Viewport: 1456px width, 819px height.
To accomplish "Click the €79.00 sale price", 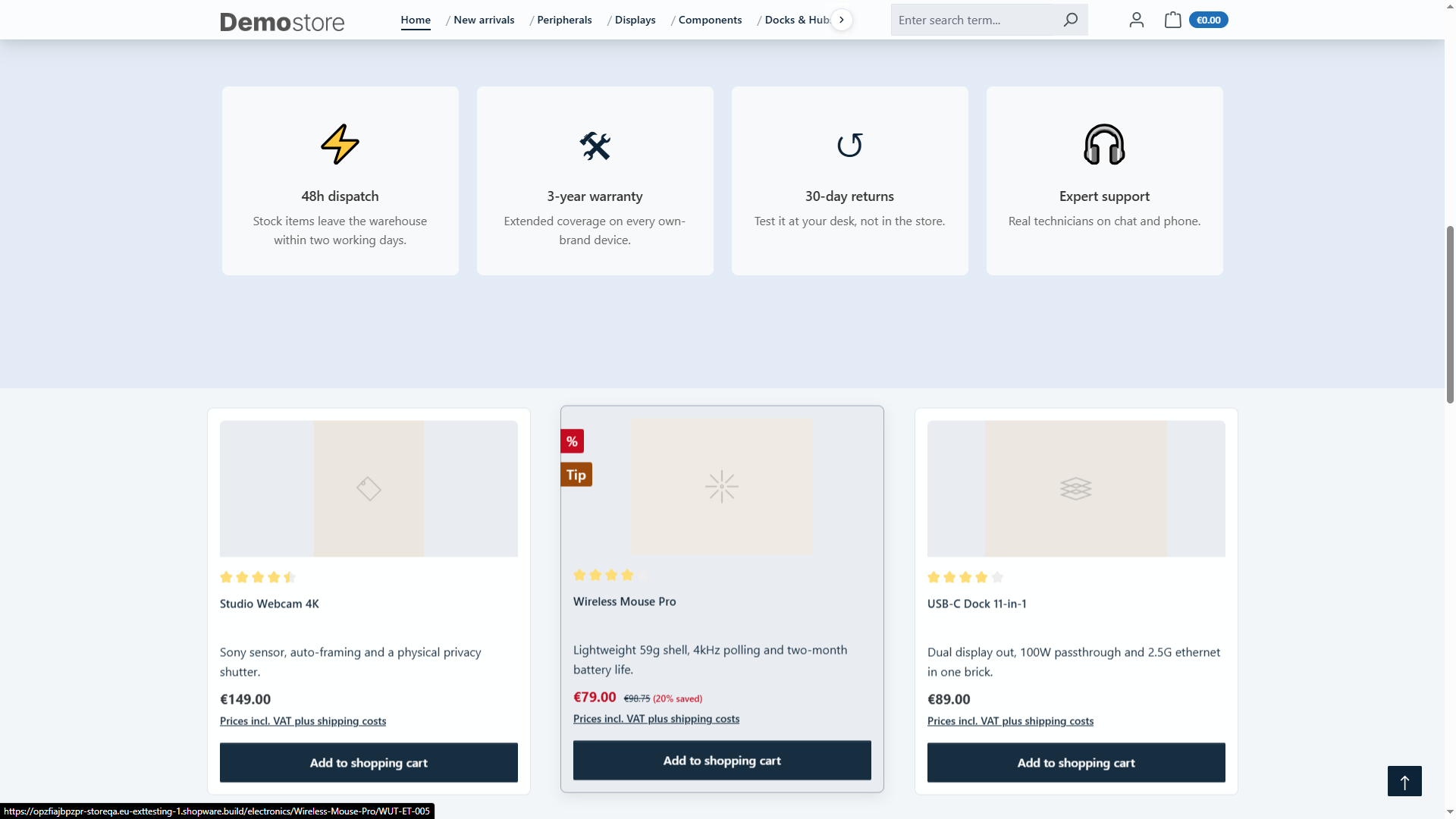I will click(595, 697).
